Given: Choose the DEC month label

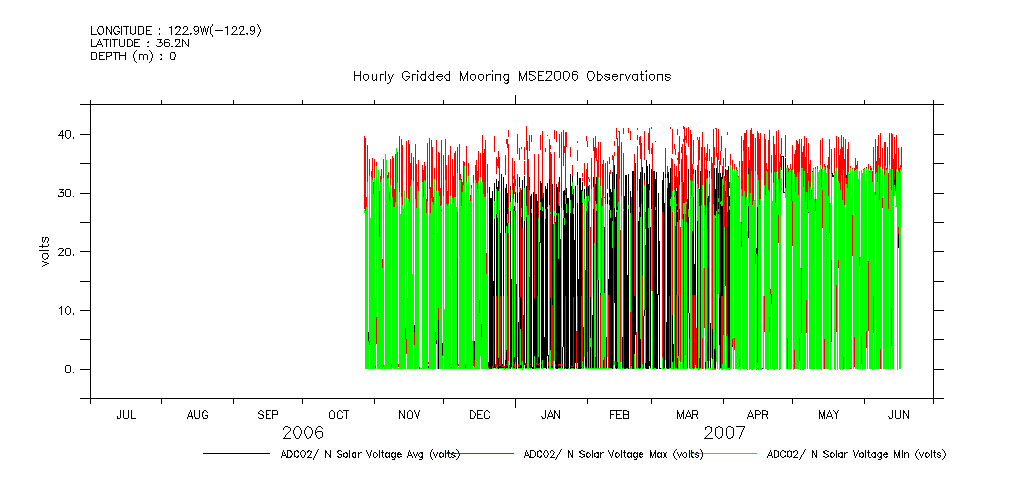Looking at the screenshot, I should (480, 414).
